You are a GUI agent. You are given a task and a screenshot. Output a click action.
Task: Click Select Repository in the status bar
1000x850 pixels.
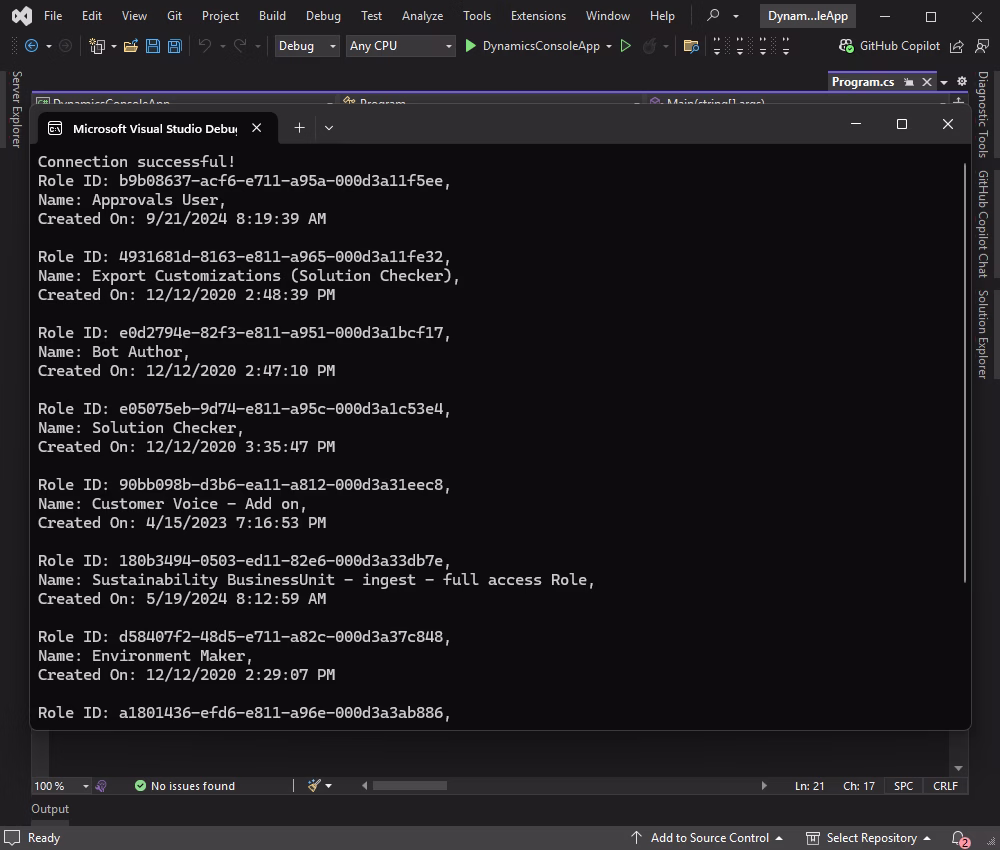(868, 838)
